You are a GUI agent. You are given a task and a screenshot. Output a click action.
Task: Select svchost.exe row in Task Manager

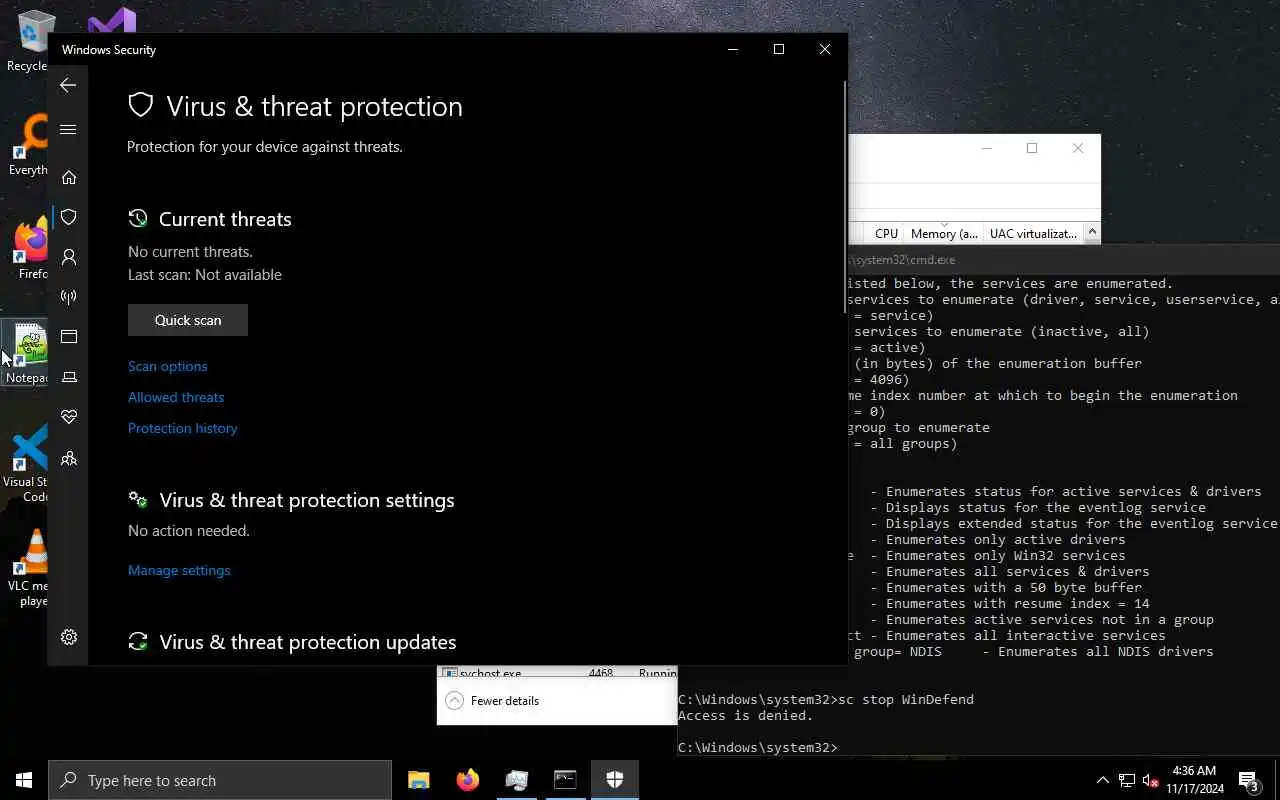click(558, 674)
